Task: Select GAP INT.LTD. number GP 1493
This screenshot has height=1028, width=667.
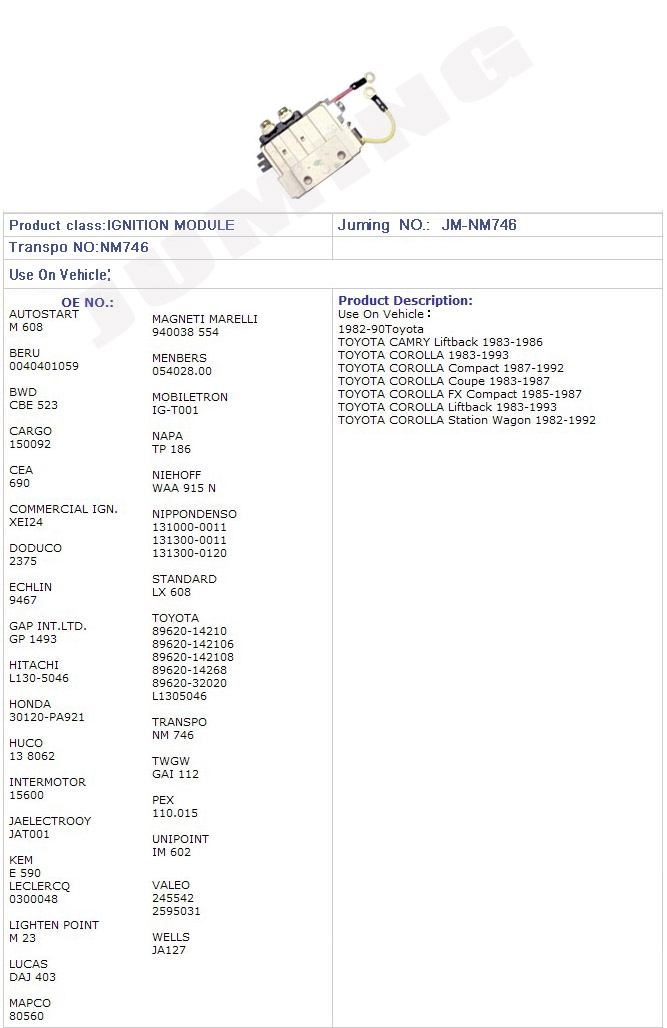Action: click(x=33, y=639)
